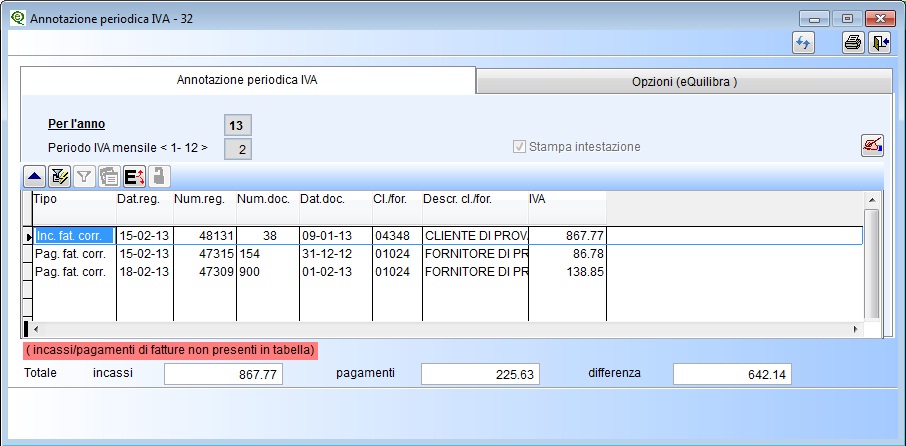This screenshot has height=446, width=906.
Task: Minimize the Annotazione periodica IVA window
Action: pos(815,18)
